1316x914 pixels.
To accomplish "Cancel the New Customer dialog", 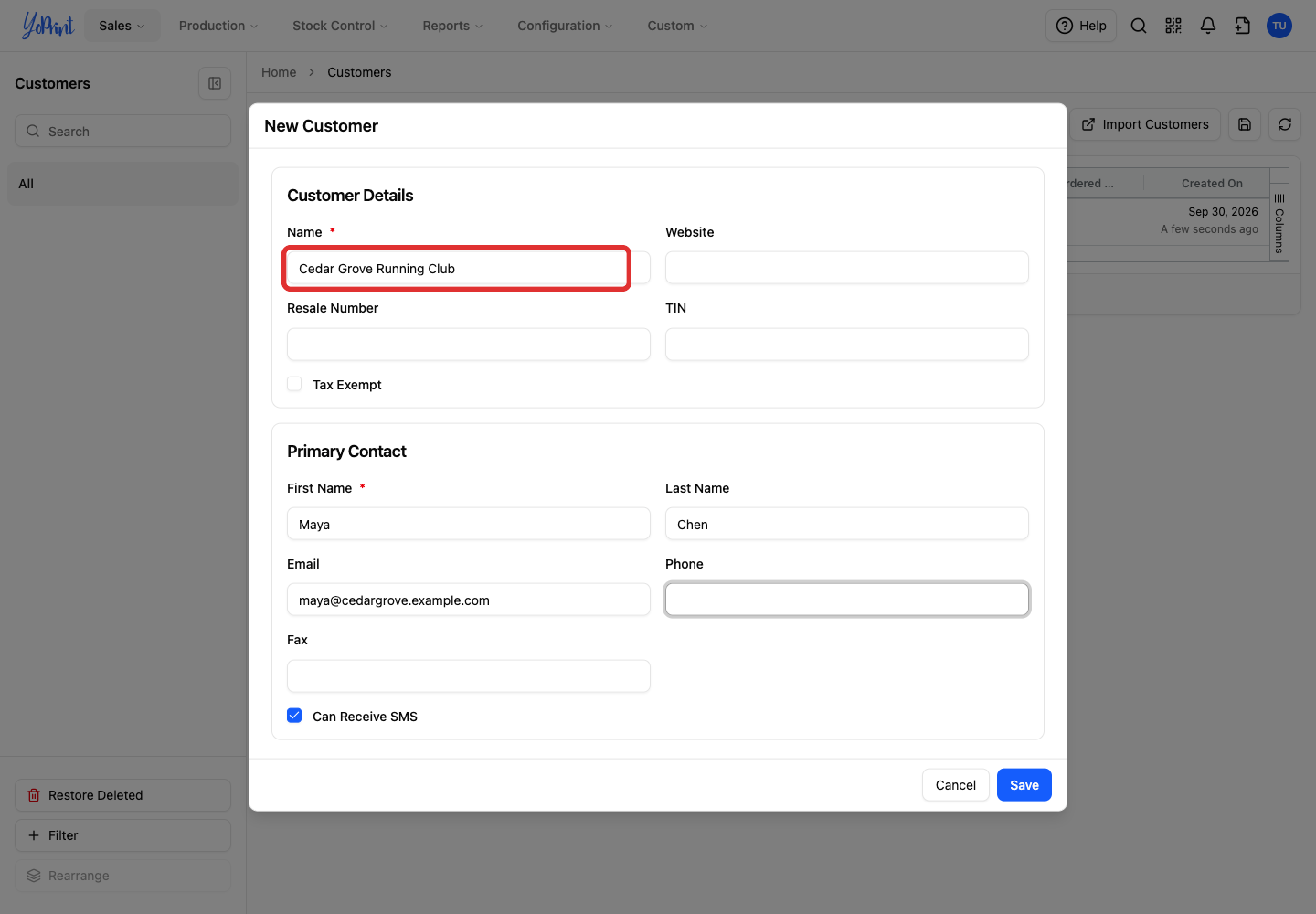I will [956, 785].
